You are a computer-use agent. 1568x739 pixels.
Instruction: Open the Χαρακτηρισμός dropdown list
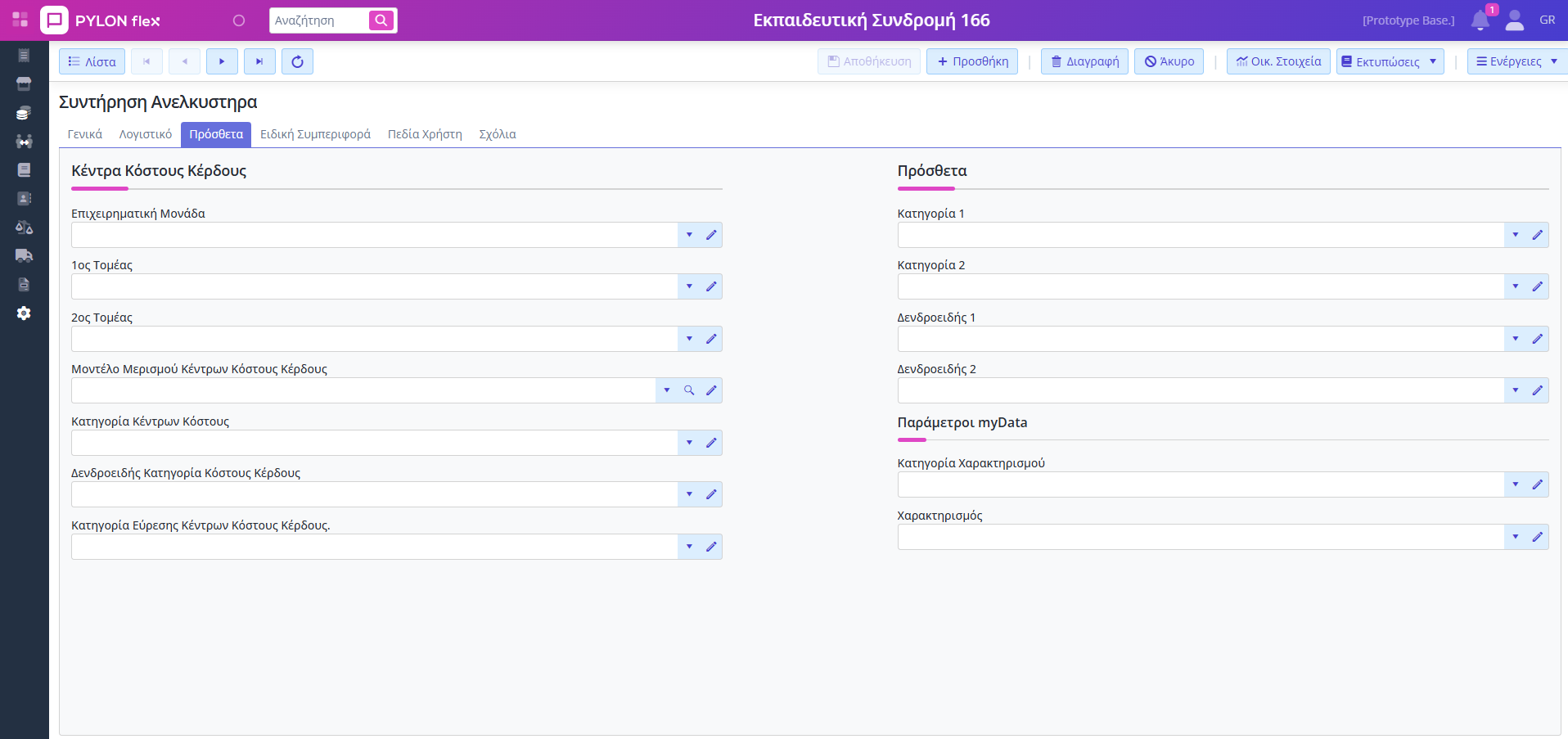pos(1515,537)
